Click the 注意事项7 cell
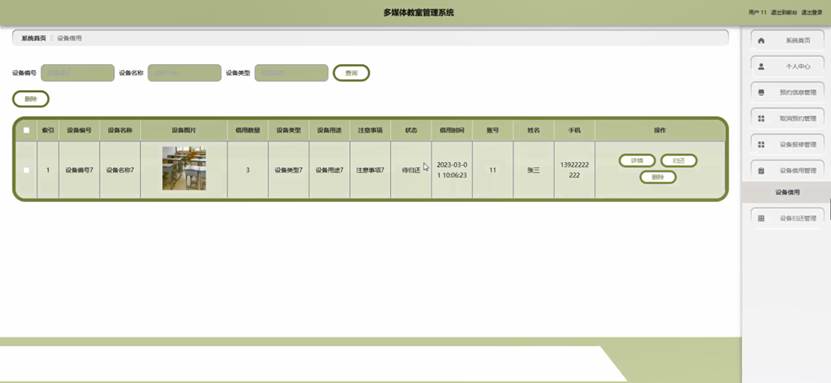The height and width of the screenshot is (383, 831). point(370,170)
